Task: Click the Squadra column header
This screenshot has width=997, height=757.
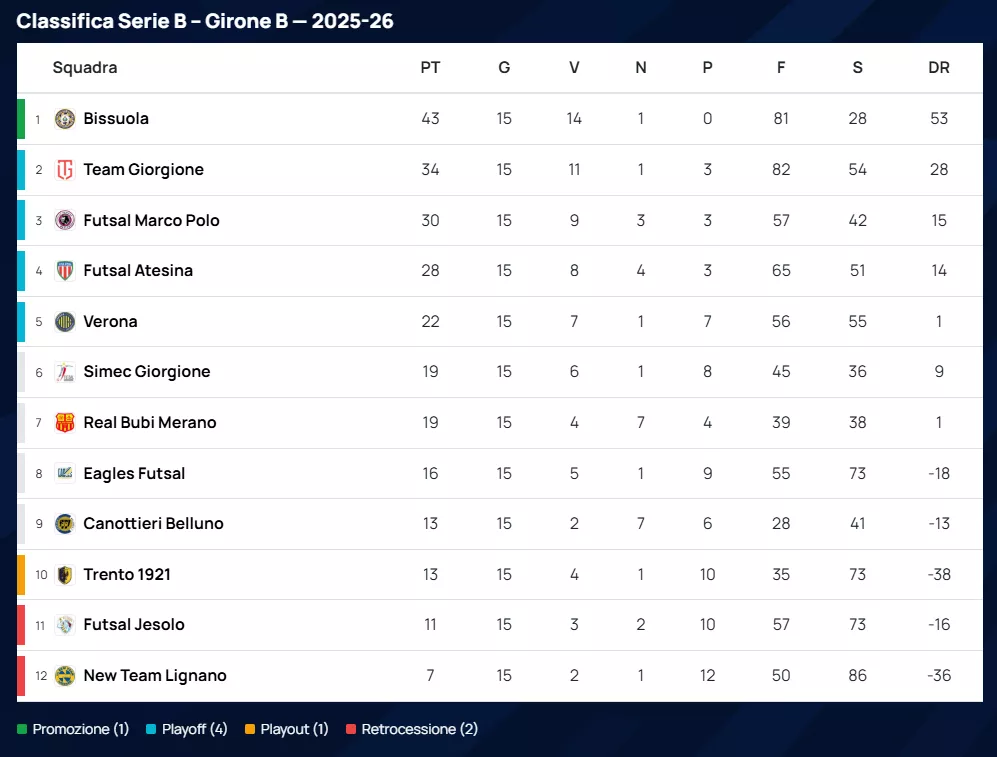Action: 85,68
